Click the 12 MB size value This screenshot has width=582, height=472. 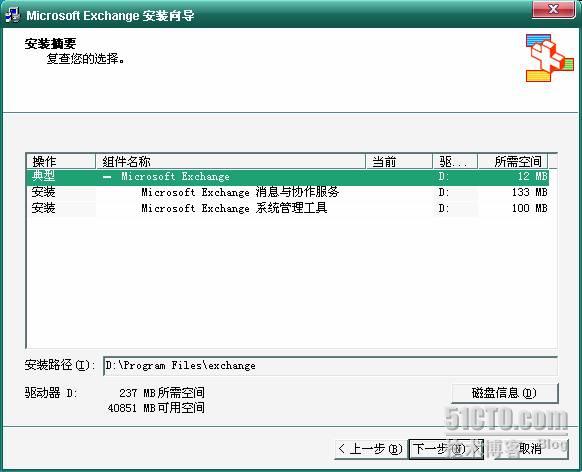tap(533, 176)
